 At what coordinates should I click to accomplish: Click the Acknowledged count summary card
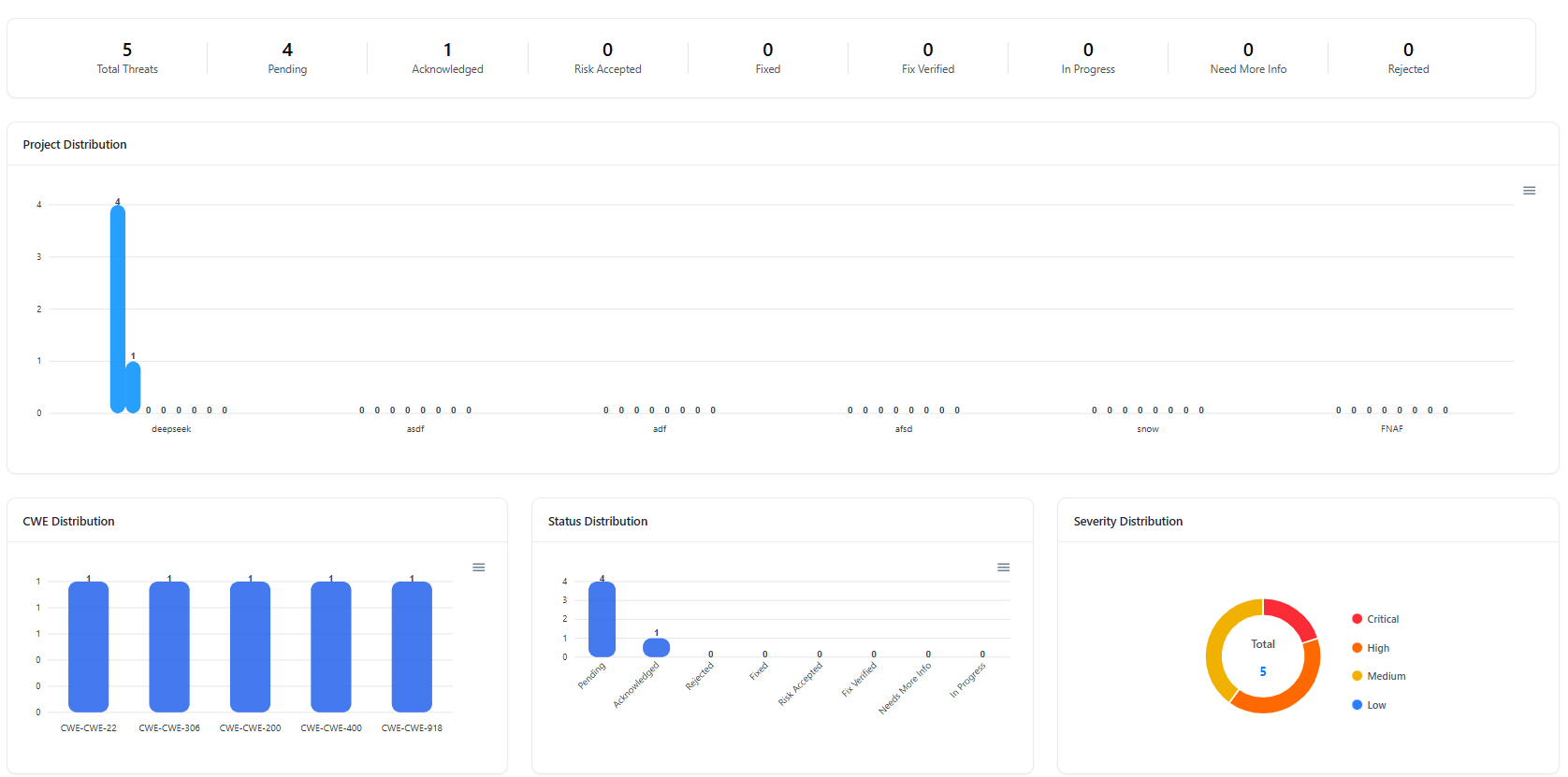(447, 58)
